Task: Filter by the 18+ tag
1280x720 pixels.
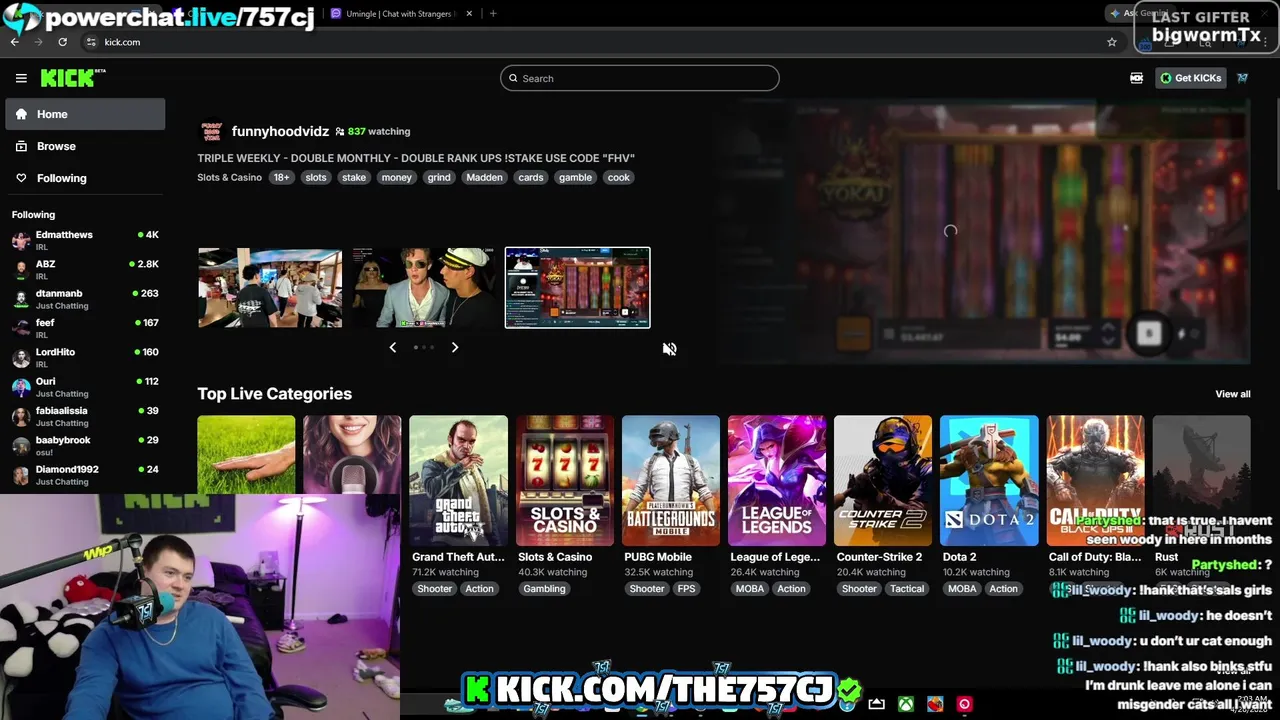Action: click(x=281, y=177)
